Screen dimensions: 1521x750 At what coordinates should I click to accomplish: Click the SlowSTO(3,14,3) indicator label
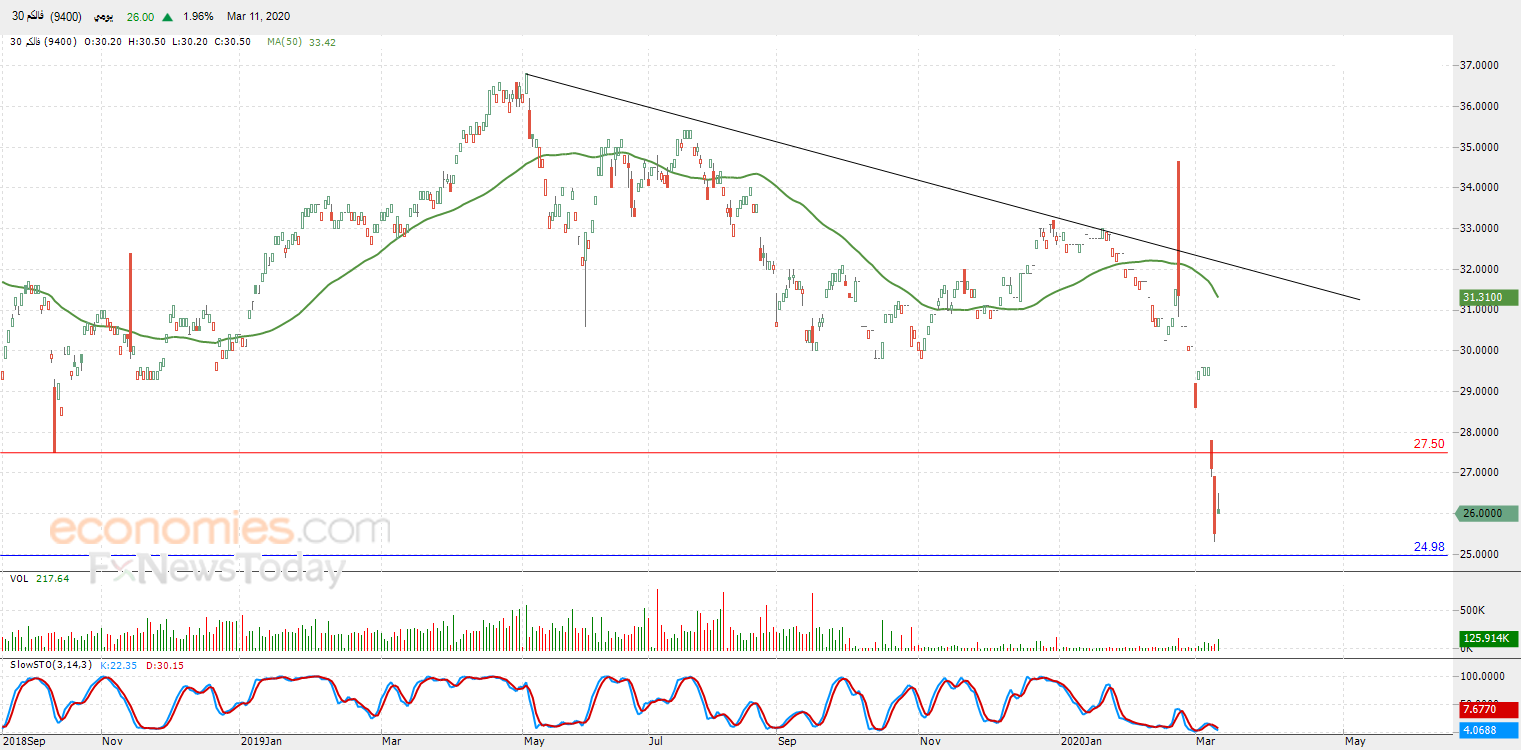pos(50,664)
